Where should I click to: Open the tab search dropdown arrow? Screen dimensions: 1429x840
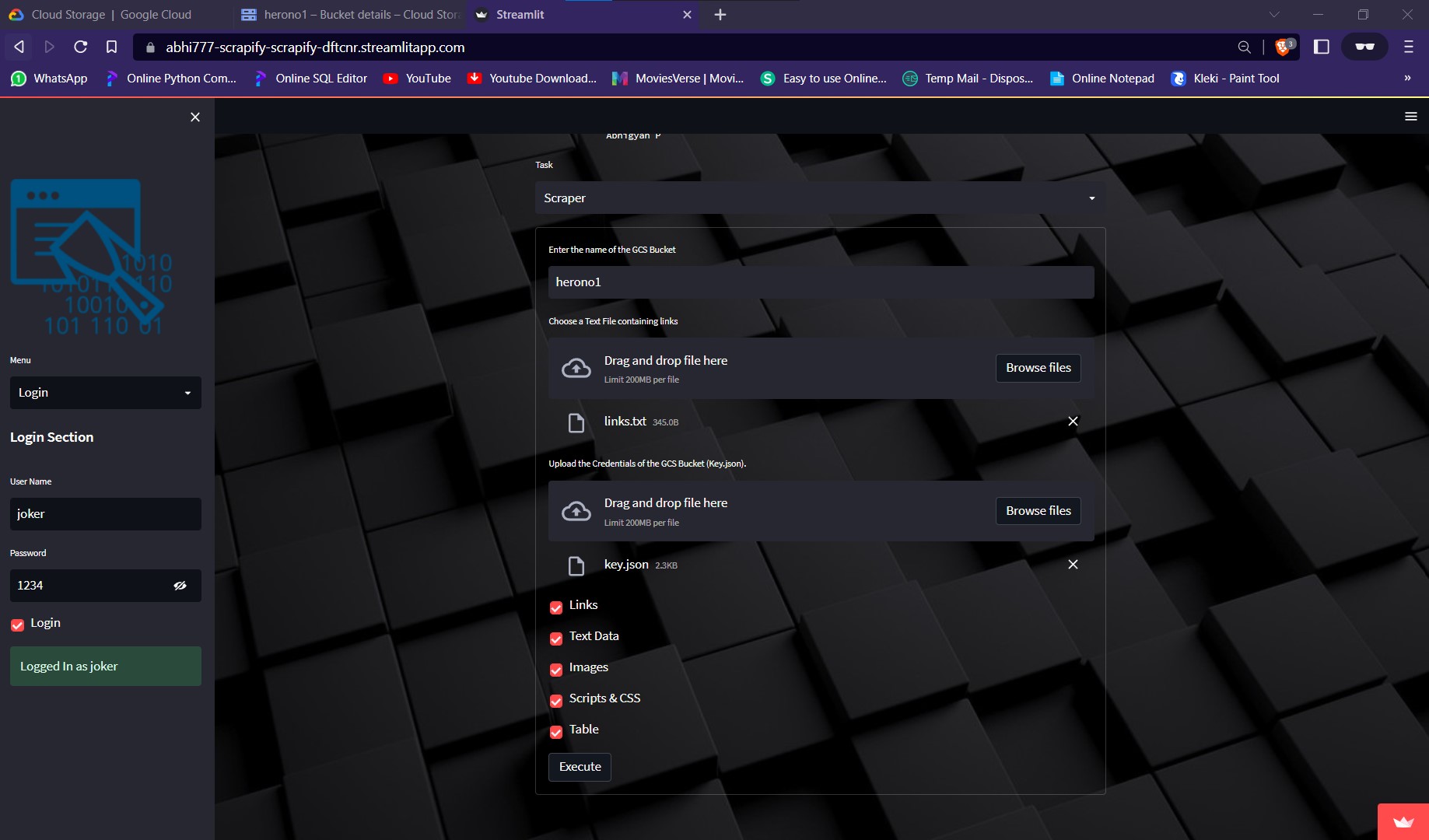click(x=1274, y=15)
